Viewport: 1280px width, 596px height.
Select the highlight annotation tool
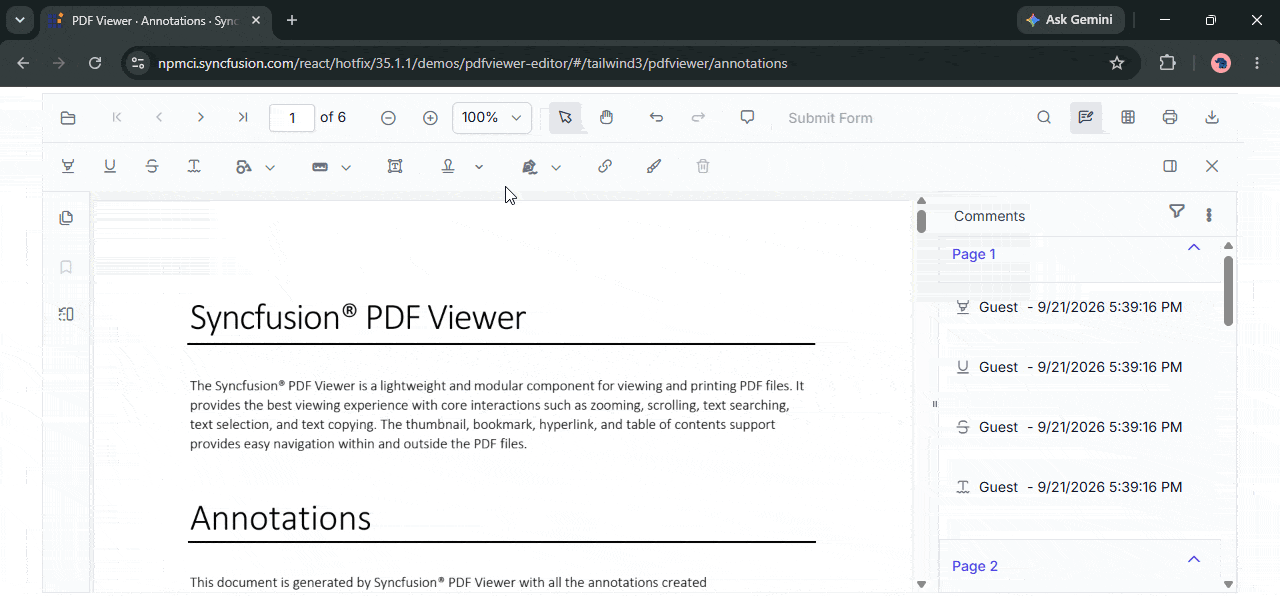coord(68,167)
